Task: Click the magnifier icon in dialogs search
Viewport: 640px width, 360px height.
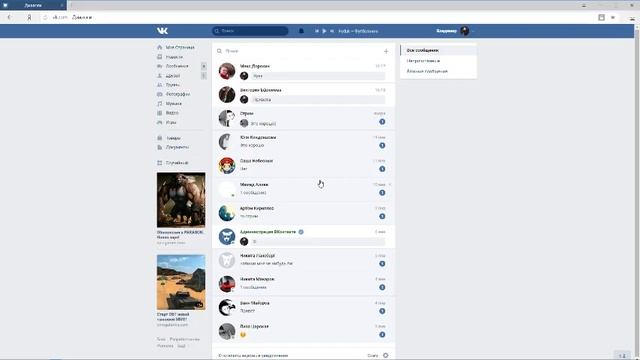Action: pos(219,51)
